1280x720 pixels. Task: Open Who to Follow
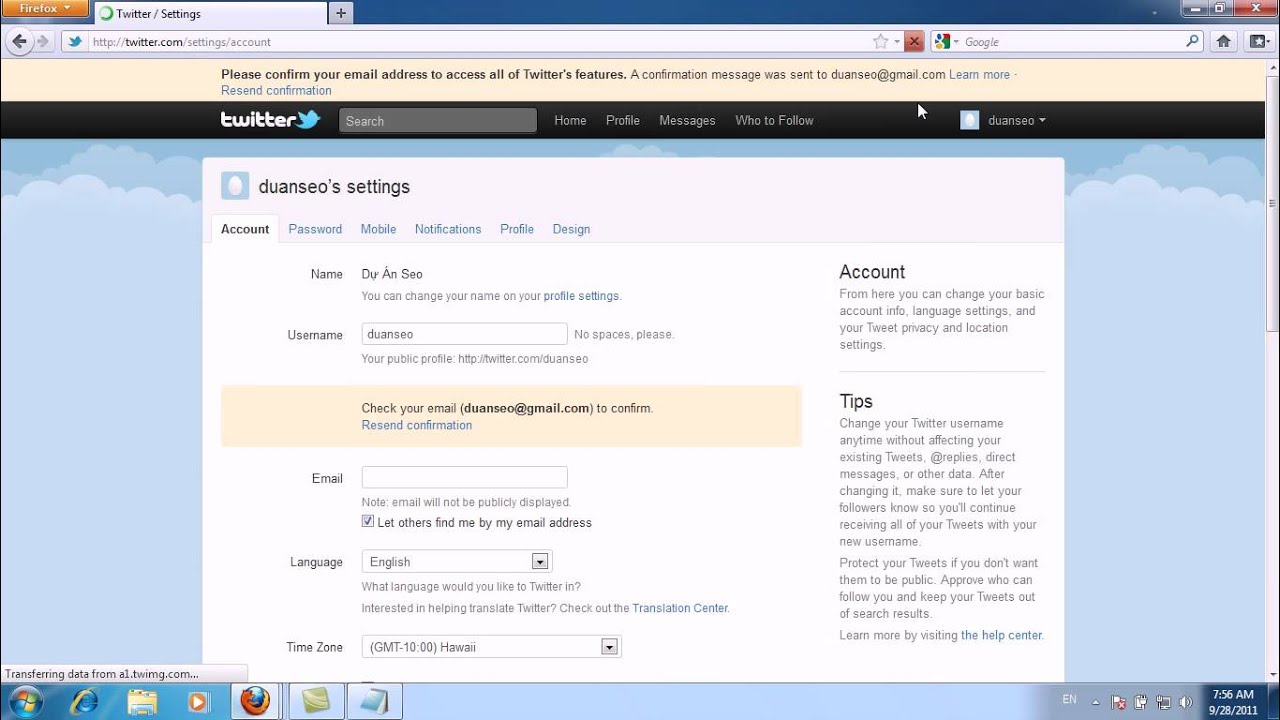(x=774, y=120)
